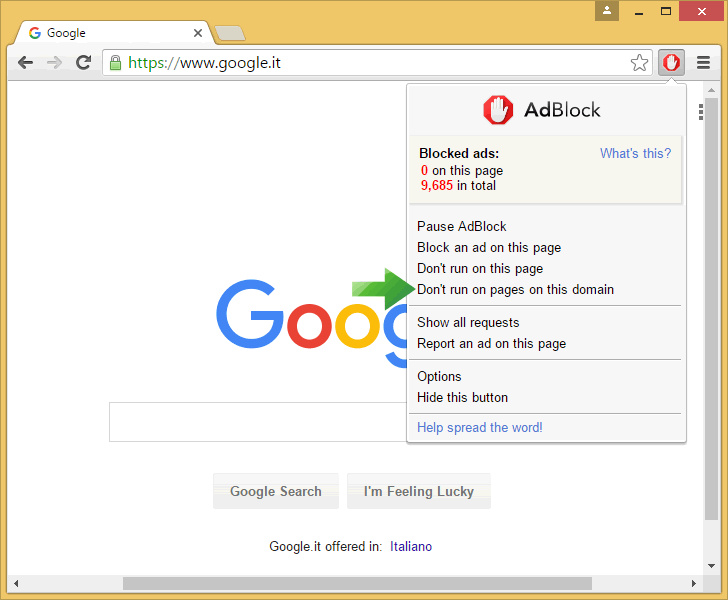The width and height of the screenshot is (728, 600).
Task: Click the '9,685 in total' blocked count
Action: tap(458, 185)
